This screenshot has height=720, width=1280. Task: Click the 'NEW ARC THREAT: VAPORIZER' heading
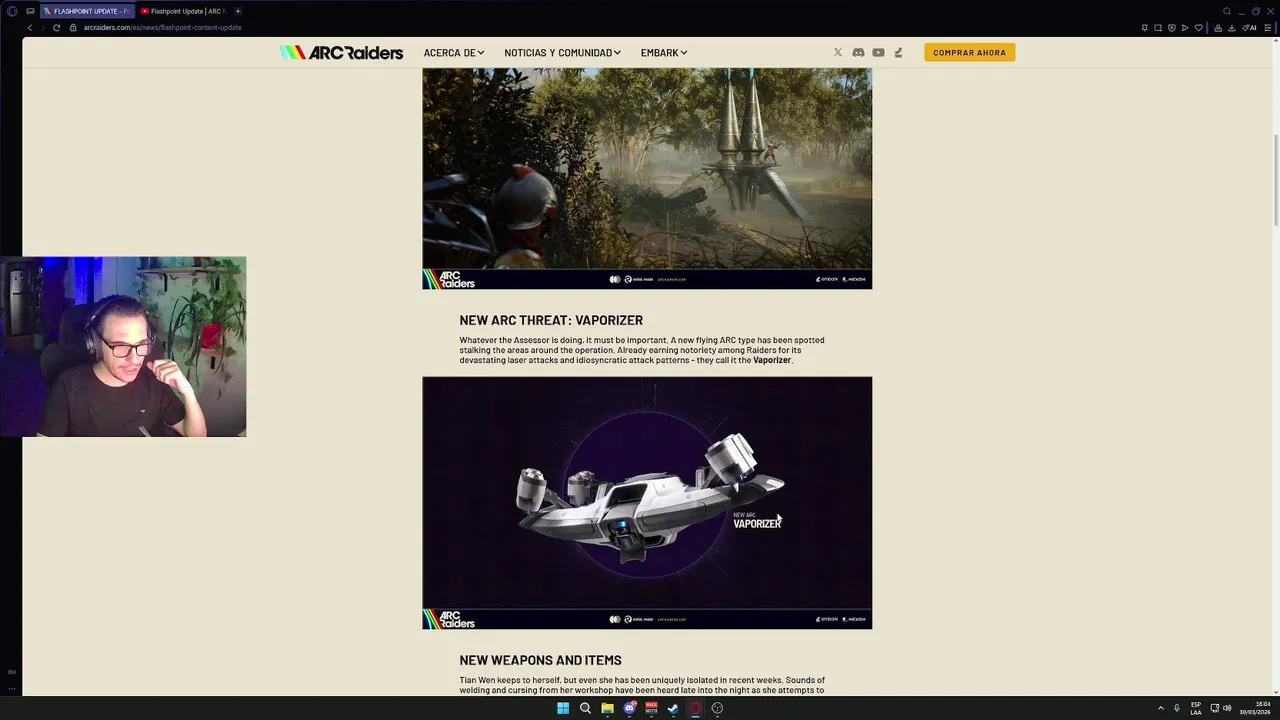(x=551, y=320)
